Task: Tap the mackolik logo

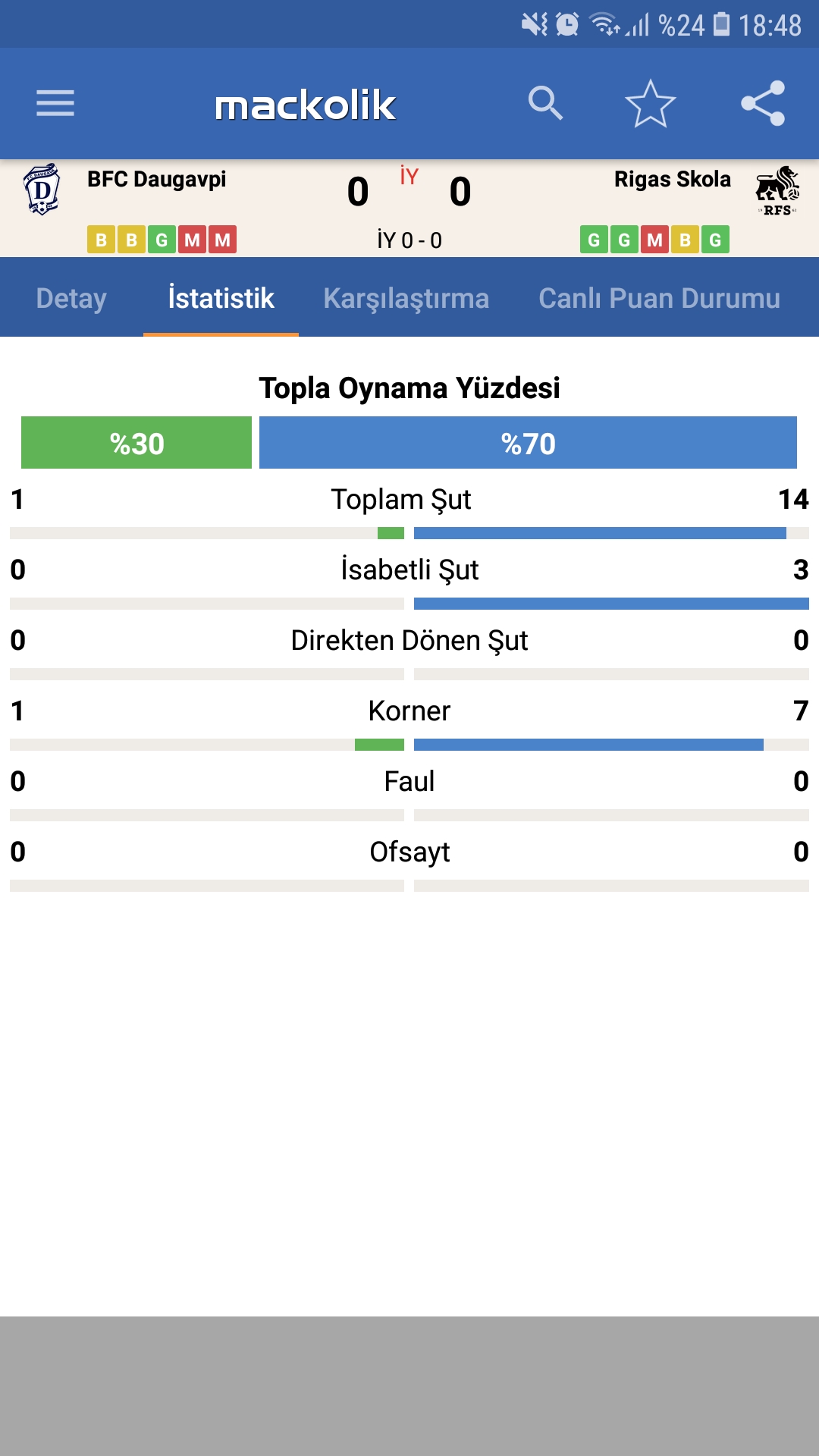Action: pos(305,105)
